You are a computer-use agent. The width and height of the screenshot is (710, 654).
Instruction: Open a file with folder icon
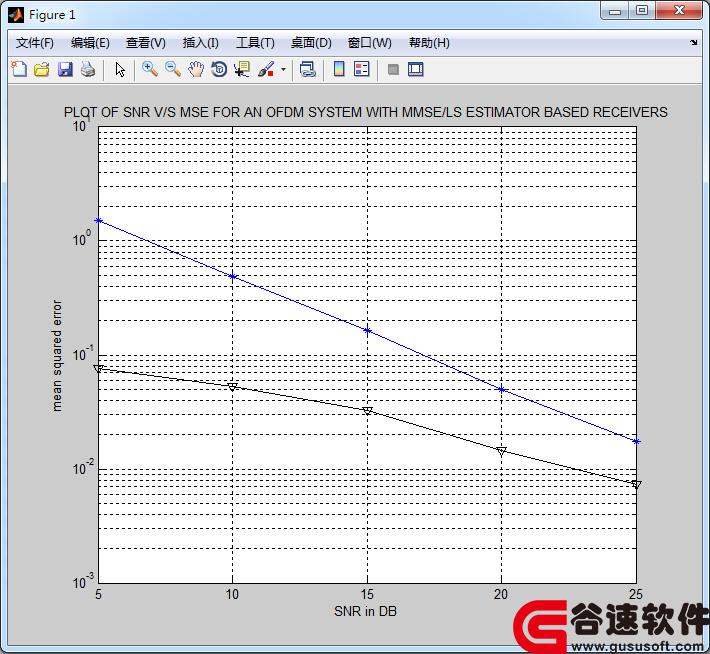point(42,69)
